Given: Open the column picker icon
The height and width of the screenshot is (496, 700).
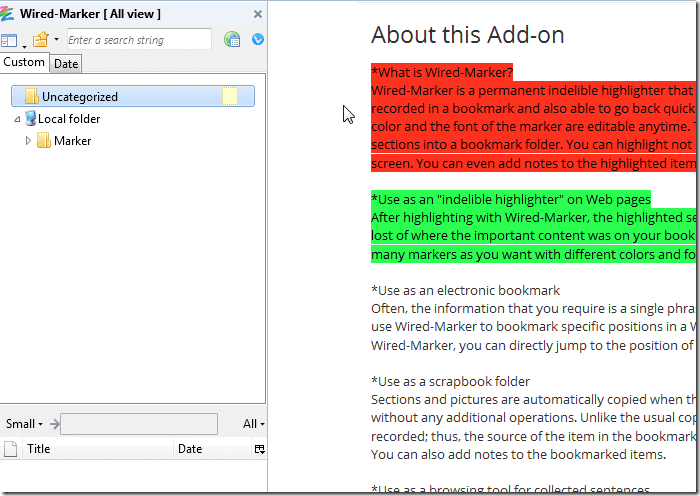Looking at the screenshot, I should [259, 449].
